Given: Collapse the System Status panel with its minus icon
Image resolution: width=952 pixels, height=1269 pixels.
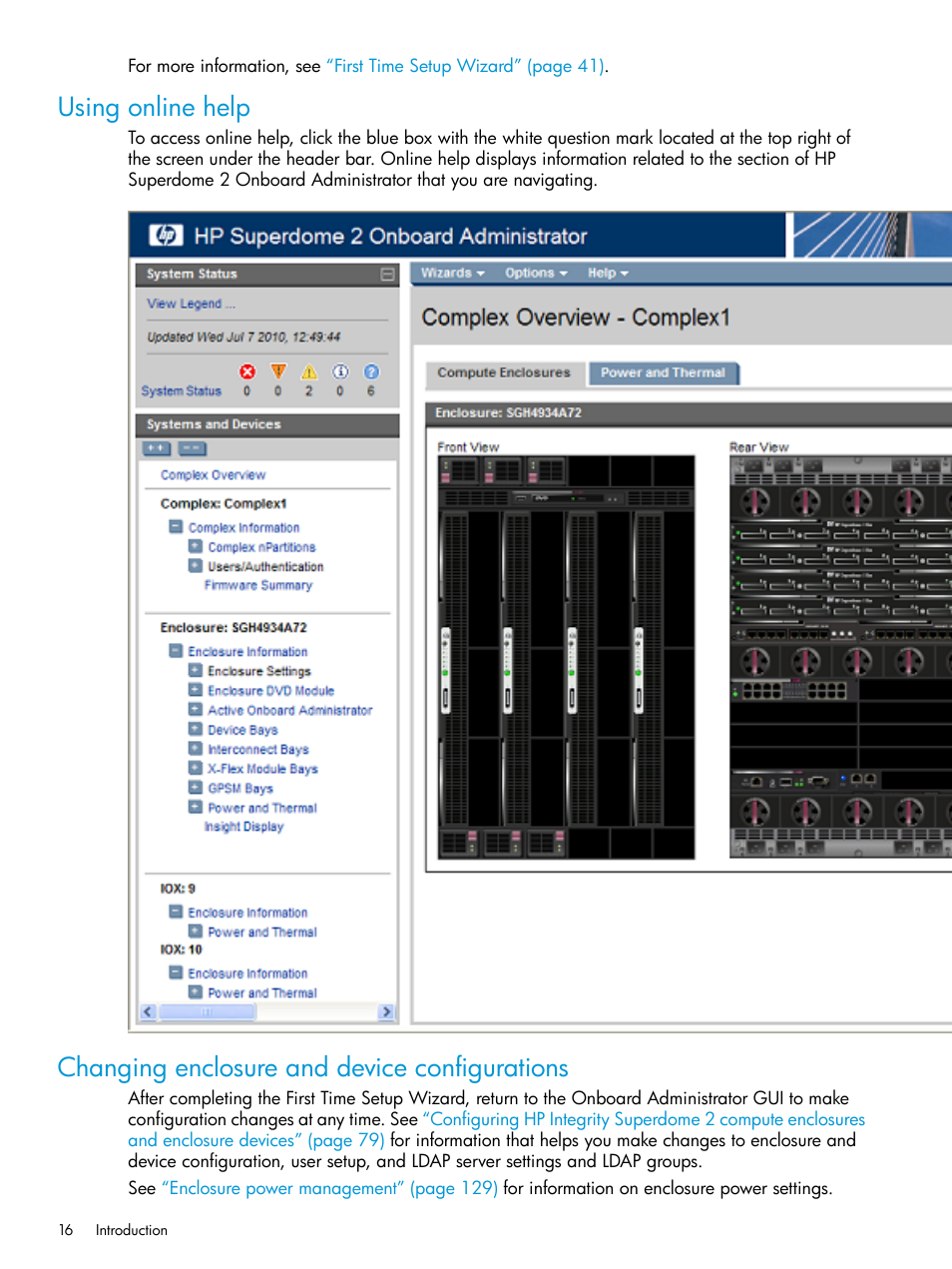Looking at the screenshot, I should (x=388, y=274).
